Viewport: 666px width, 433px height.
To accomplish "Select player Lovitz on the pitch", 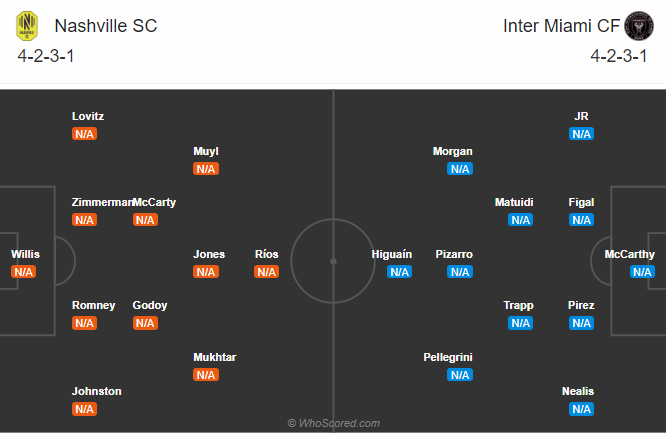I will click(88, 116).
